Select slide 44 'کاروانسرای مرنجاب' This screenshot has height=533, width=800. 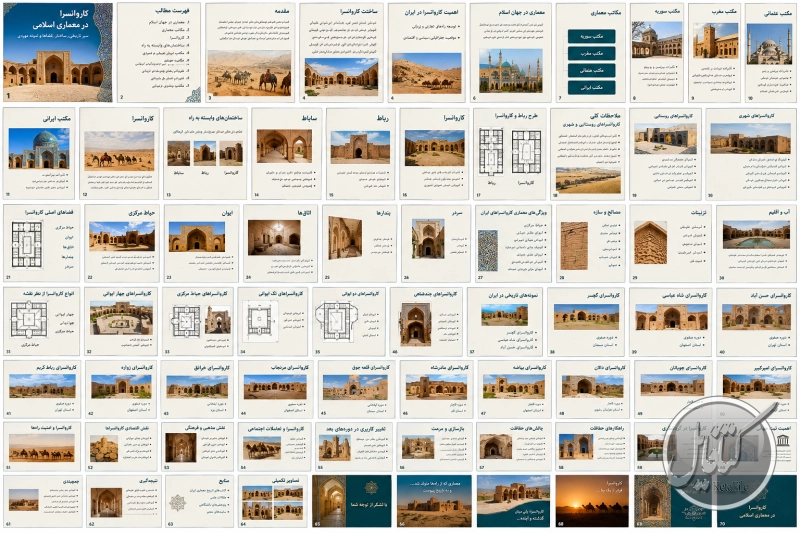[275, 389]
